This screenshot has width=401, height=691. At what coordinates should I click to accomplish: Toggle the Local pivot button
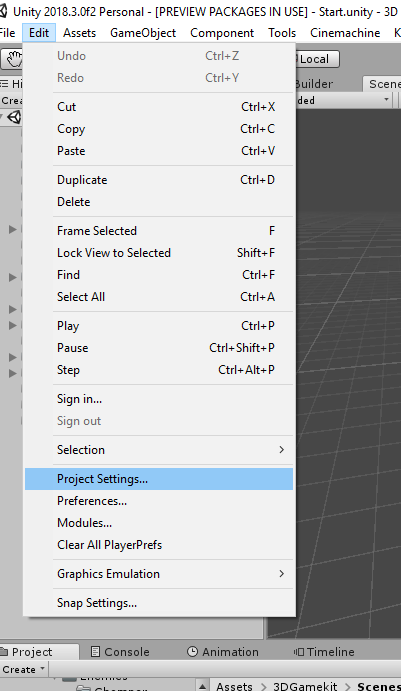point(317,59)
